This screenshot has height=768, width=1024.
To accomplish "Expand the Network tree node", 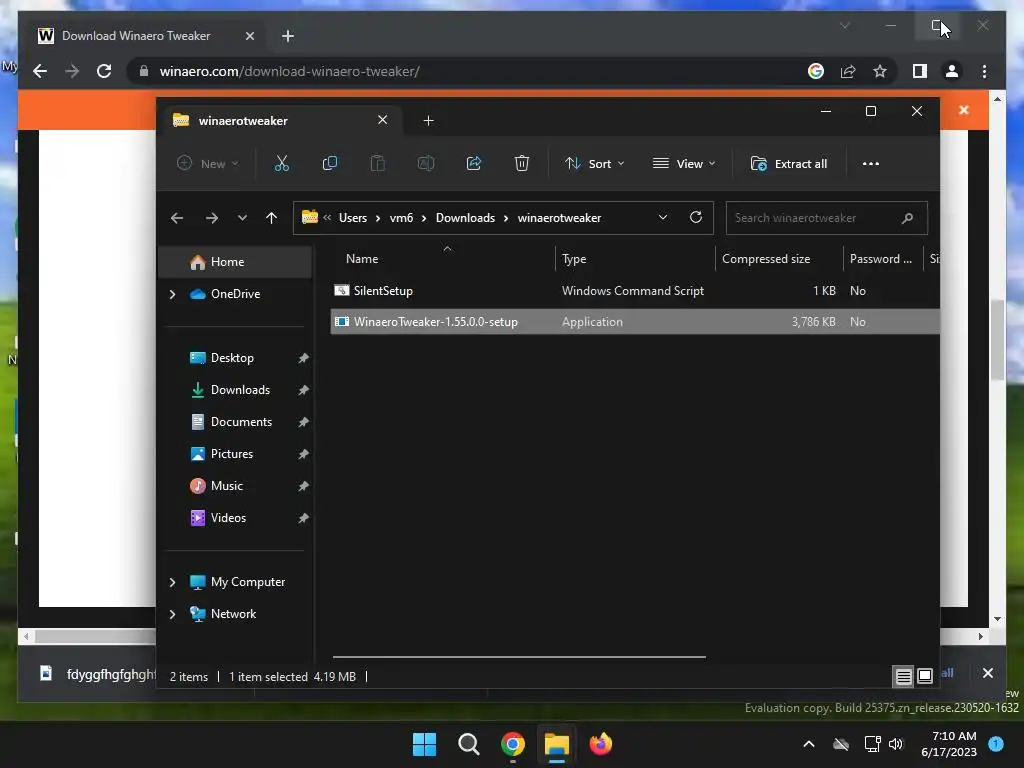I will pyautogui.click(x=172, y=614).
